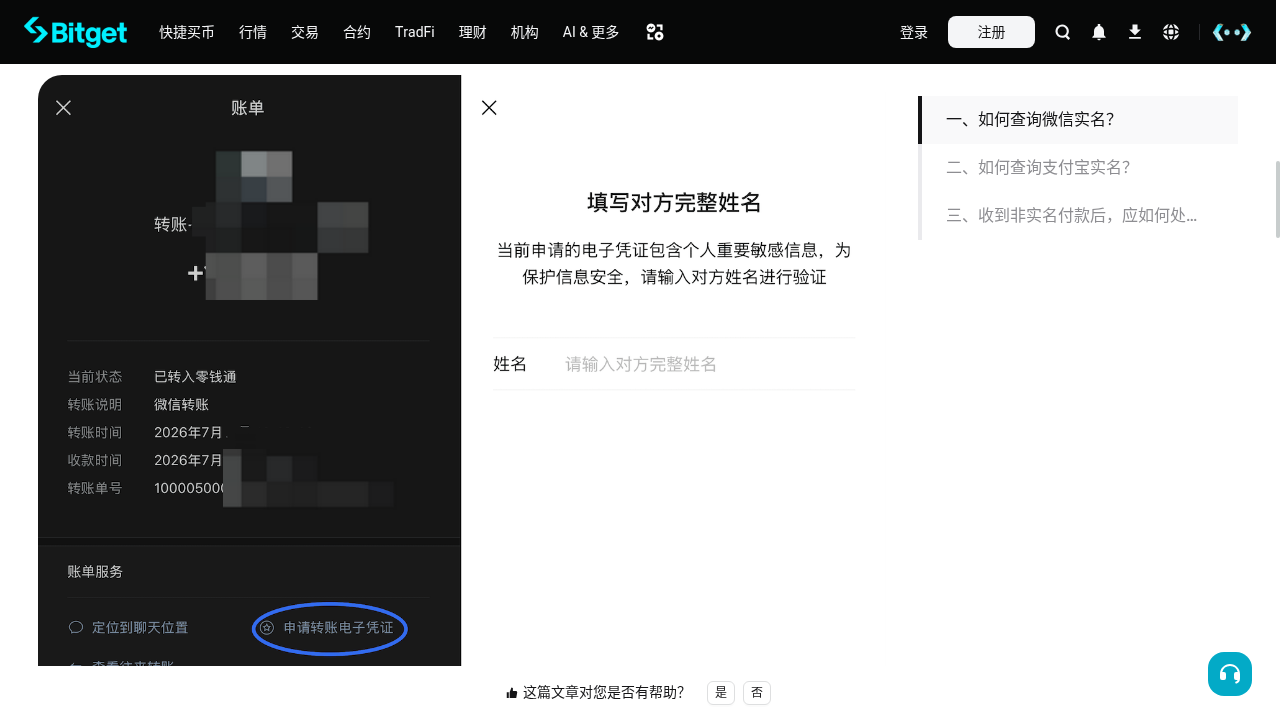Open the AI & 更多 menu

click(591, 32)
